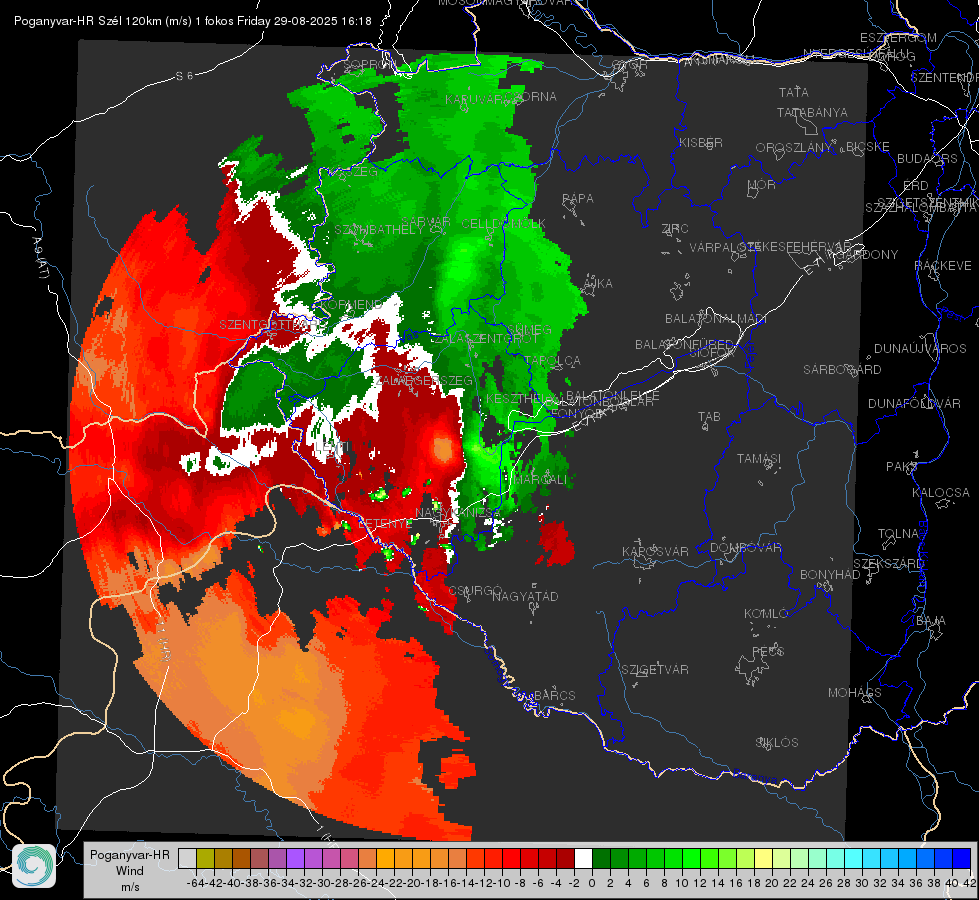Image resolution: width=979 pixels, height=900 pixels.
Task: Select the KISBER label
Action: click(x=701, y=143)
